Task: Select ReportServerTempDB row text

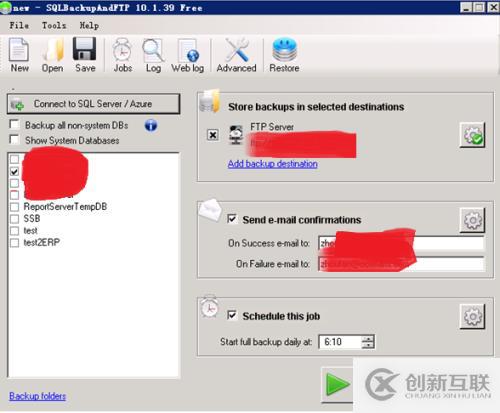Action: pyautogui.click(x=65, y=207)
